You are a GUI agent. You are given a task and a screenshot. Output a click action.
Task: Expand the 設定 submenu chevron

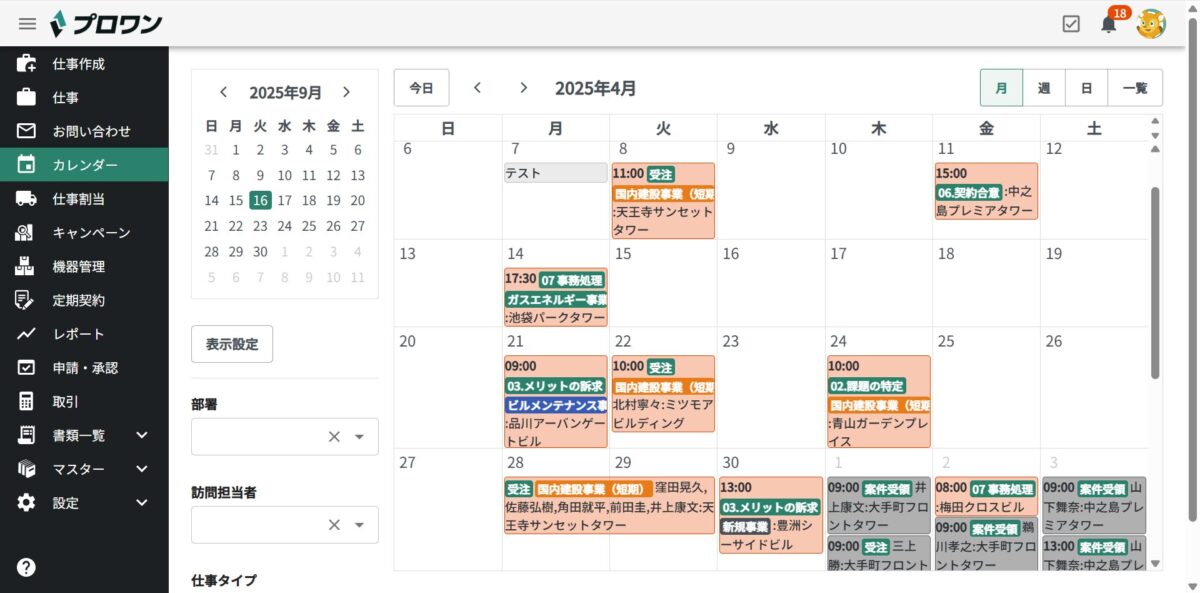(x=141, y=503)
